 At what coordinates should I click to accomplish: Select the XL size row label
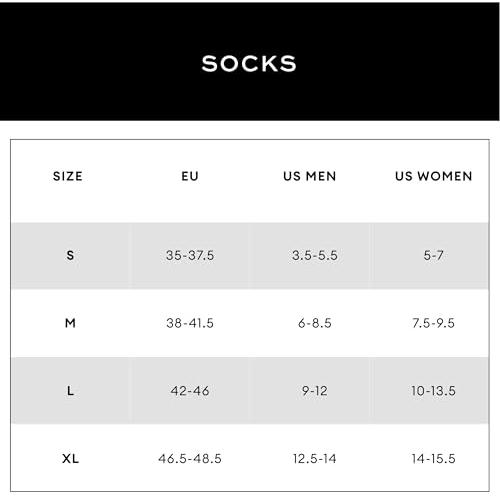pos(70,458)
